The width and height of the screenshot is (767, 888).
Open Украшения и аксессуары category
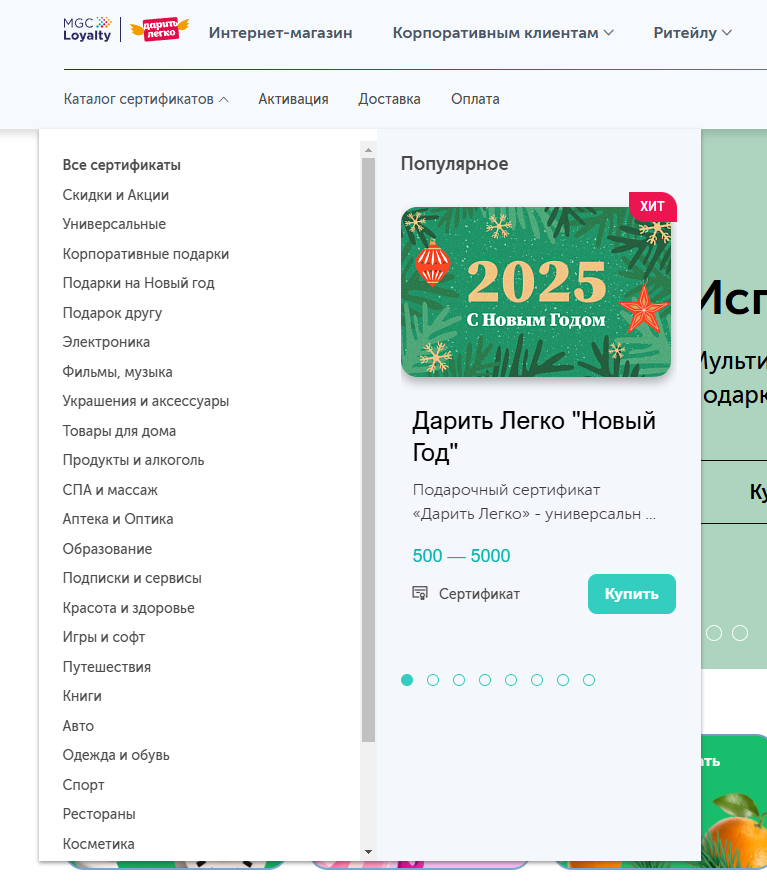(x=146, y=401)
